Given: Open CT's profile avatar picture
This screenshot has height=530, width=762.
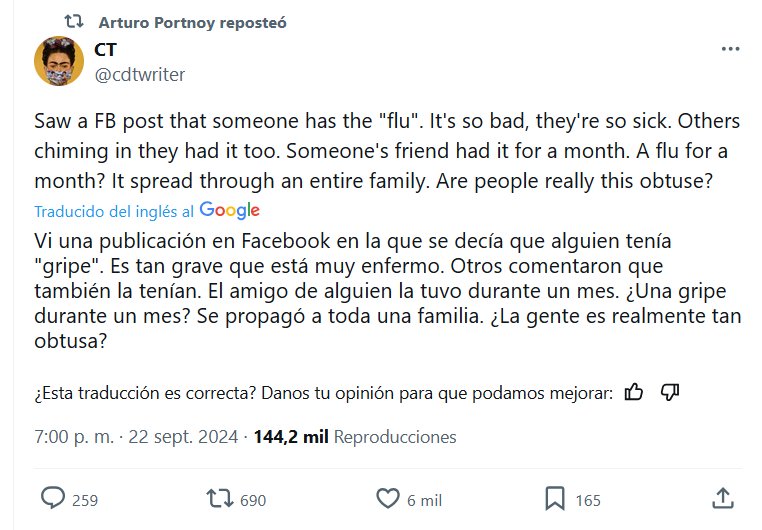Looking at the screenshot, I should (x=59, y=61).
